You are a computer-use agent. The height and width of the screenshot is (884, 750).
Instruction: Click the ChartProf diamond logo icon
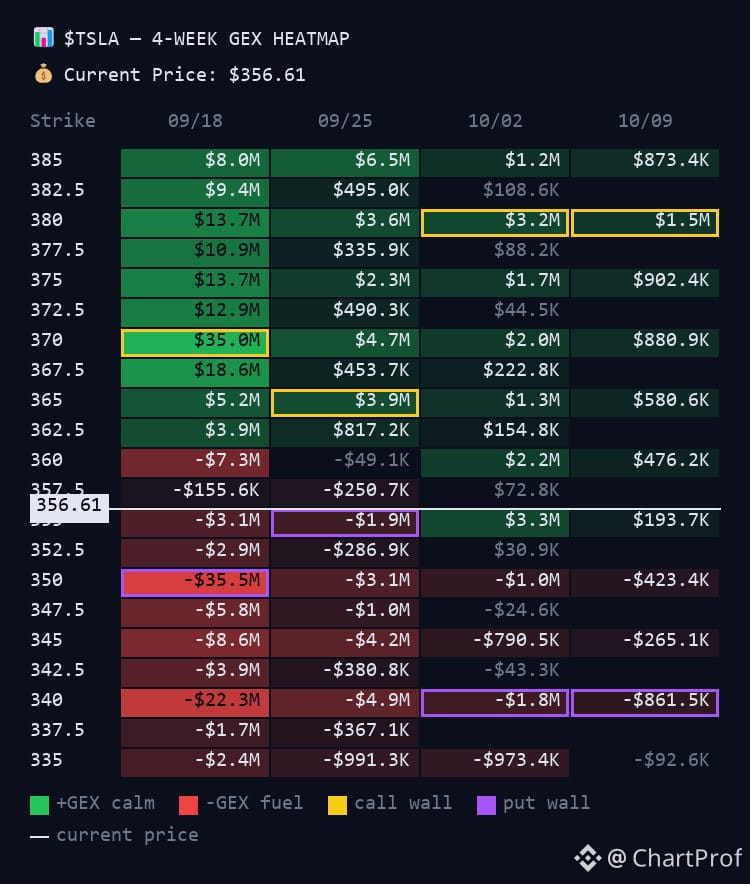coord(588,858)
